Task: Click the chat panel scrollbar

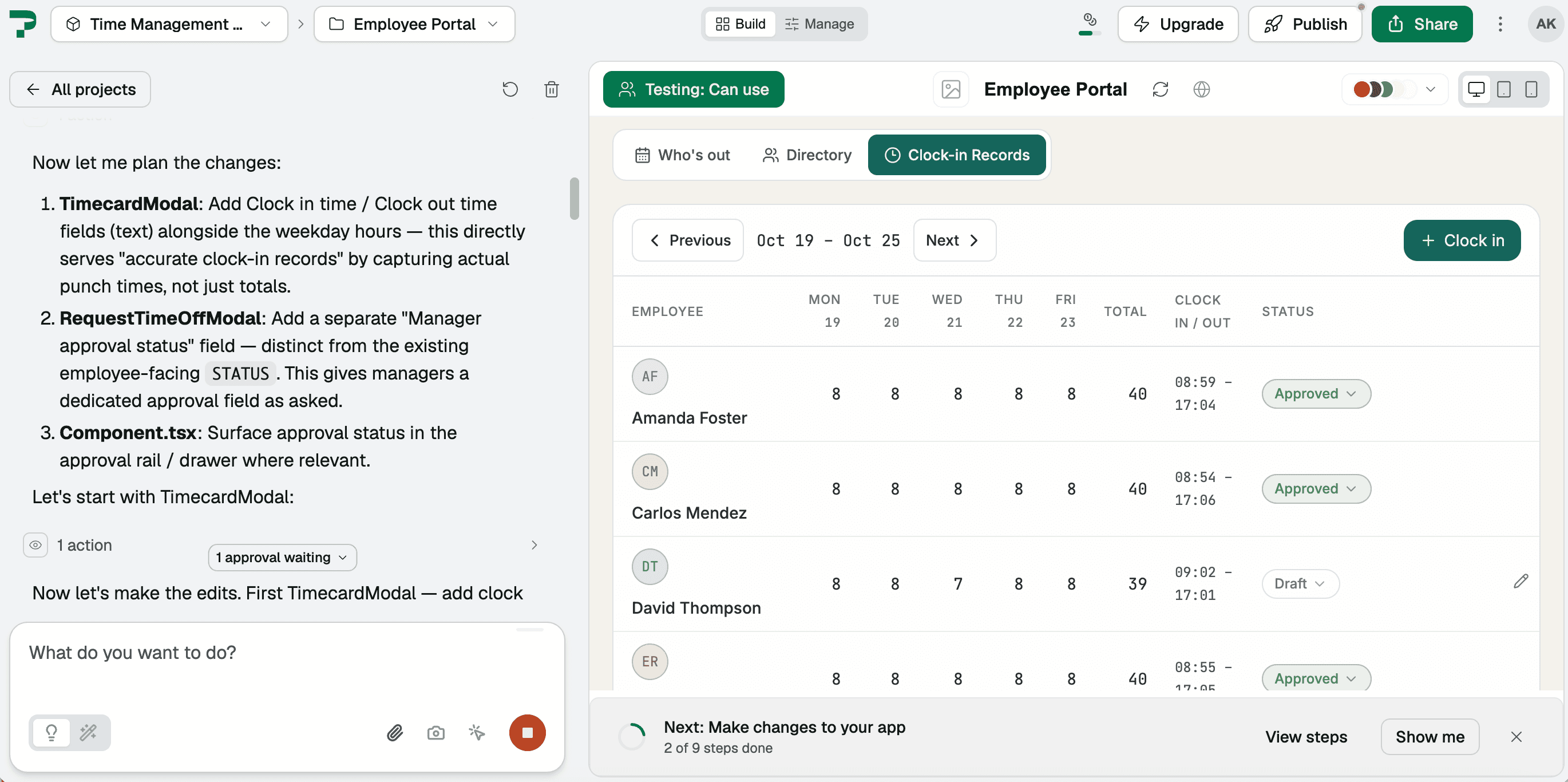Action: click(x=574, y=199)
